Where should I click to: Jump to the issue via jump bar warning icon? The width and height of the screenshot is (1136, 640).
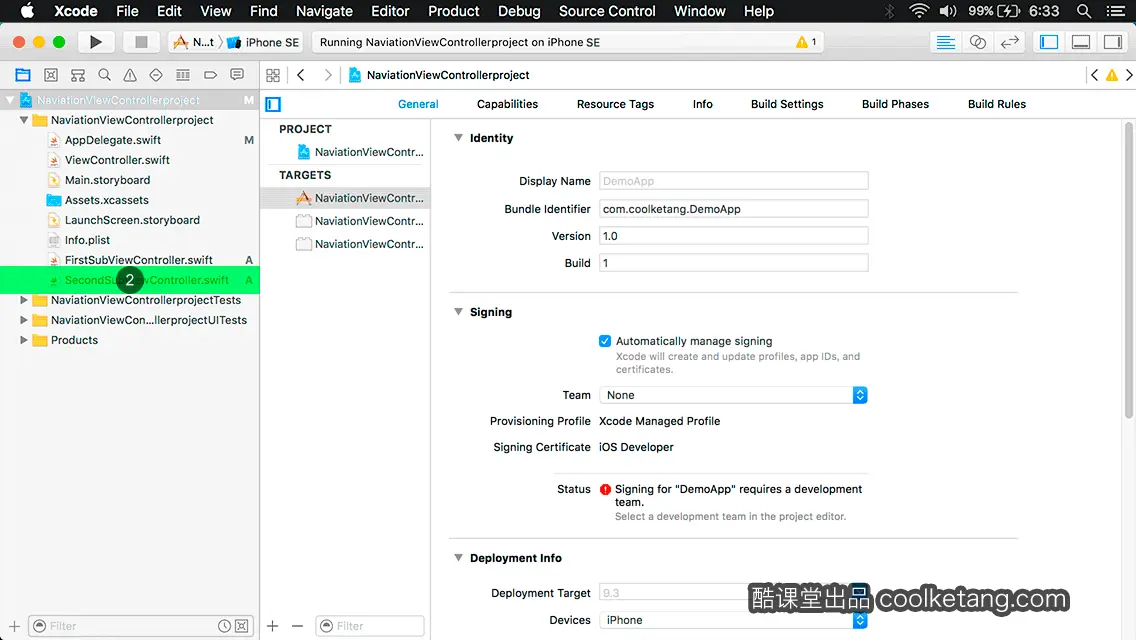coord(1111,75)
